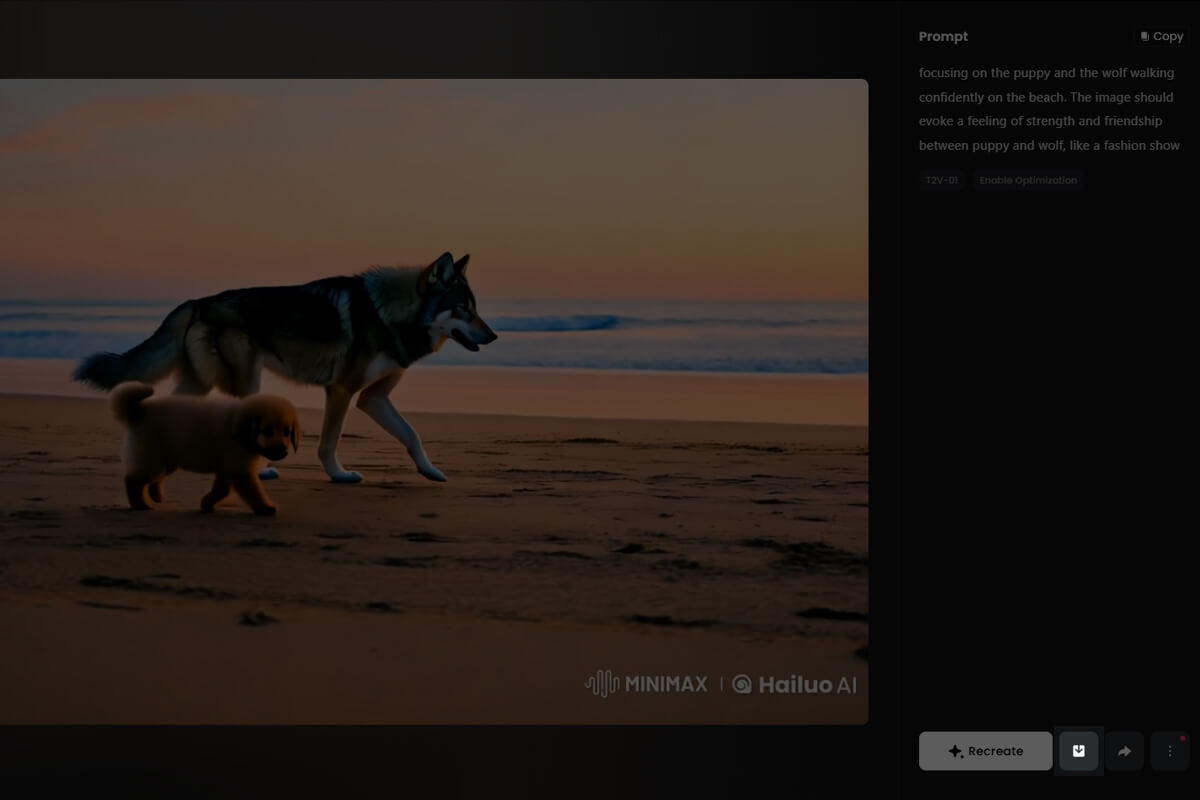Download the generated video
The width and height of the screenshot is (1200, 800).
[1078, 751]
